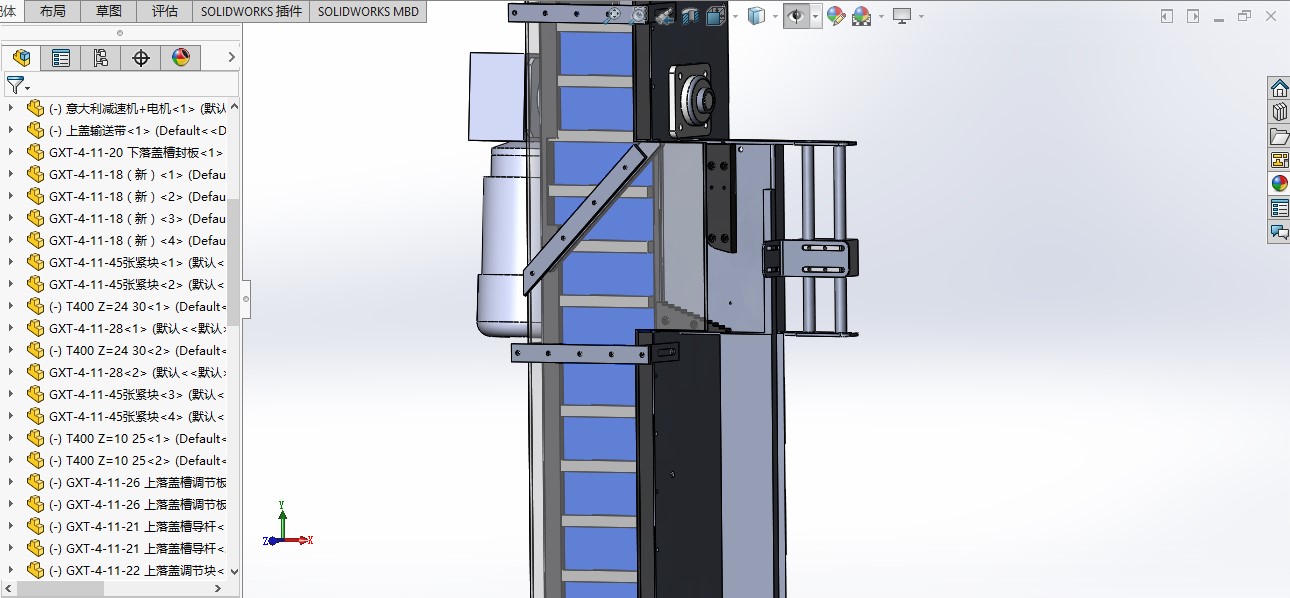
Task: Open the Custom Properties task pane icon
Action: click(x=1279, y=208)
